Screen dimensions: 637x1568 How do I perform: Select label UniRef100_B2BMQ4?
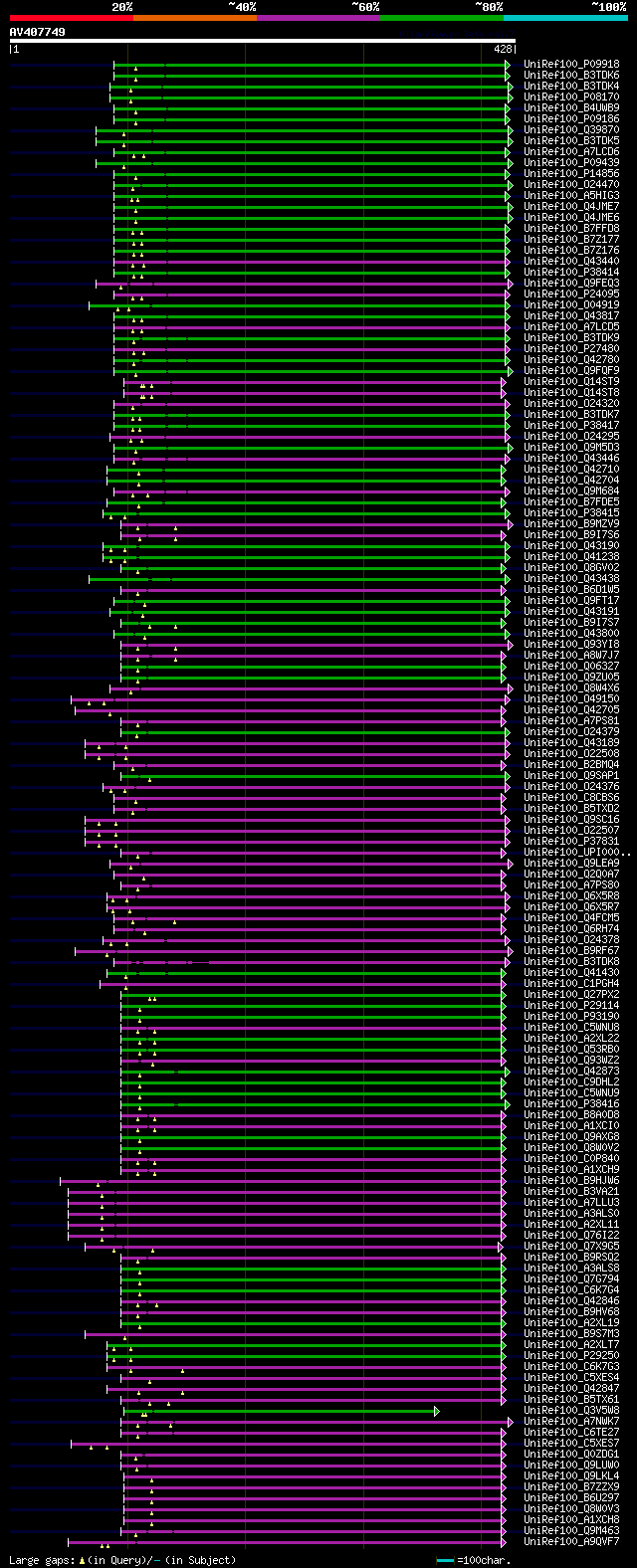(x=571, y=765)
